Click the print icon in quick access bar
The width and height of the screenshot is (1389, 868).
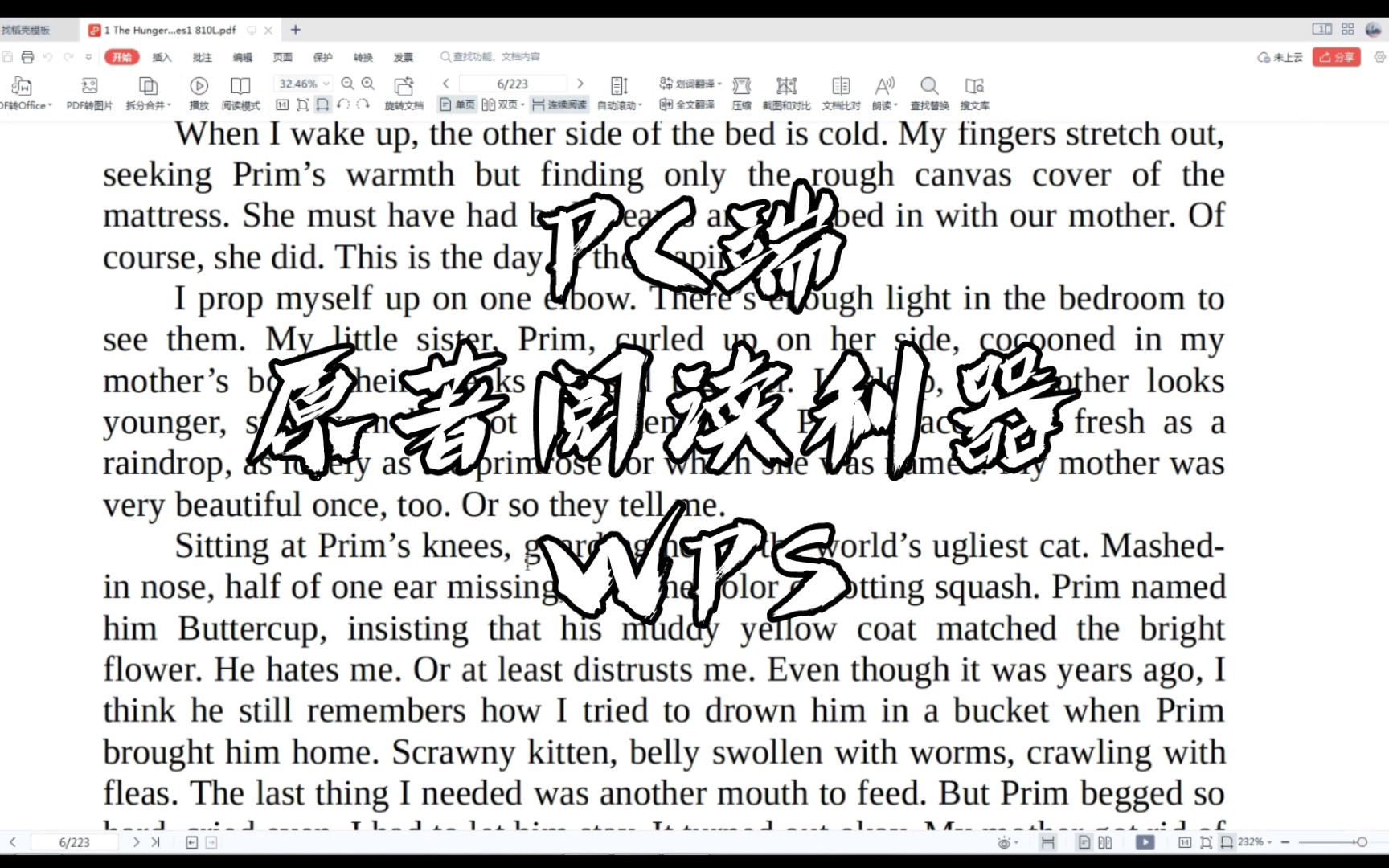pos(27,57)
